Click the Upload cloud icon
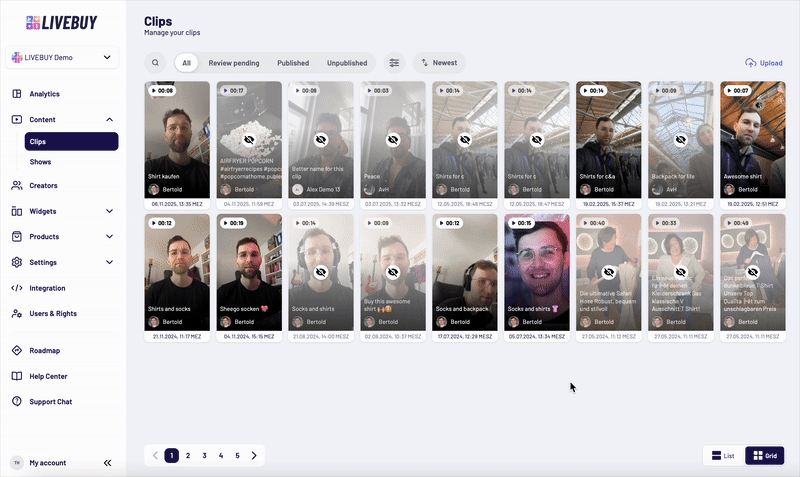The height and width of the screenshot is (477, 800). click(751, 63)
